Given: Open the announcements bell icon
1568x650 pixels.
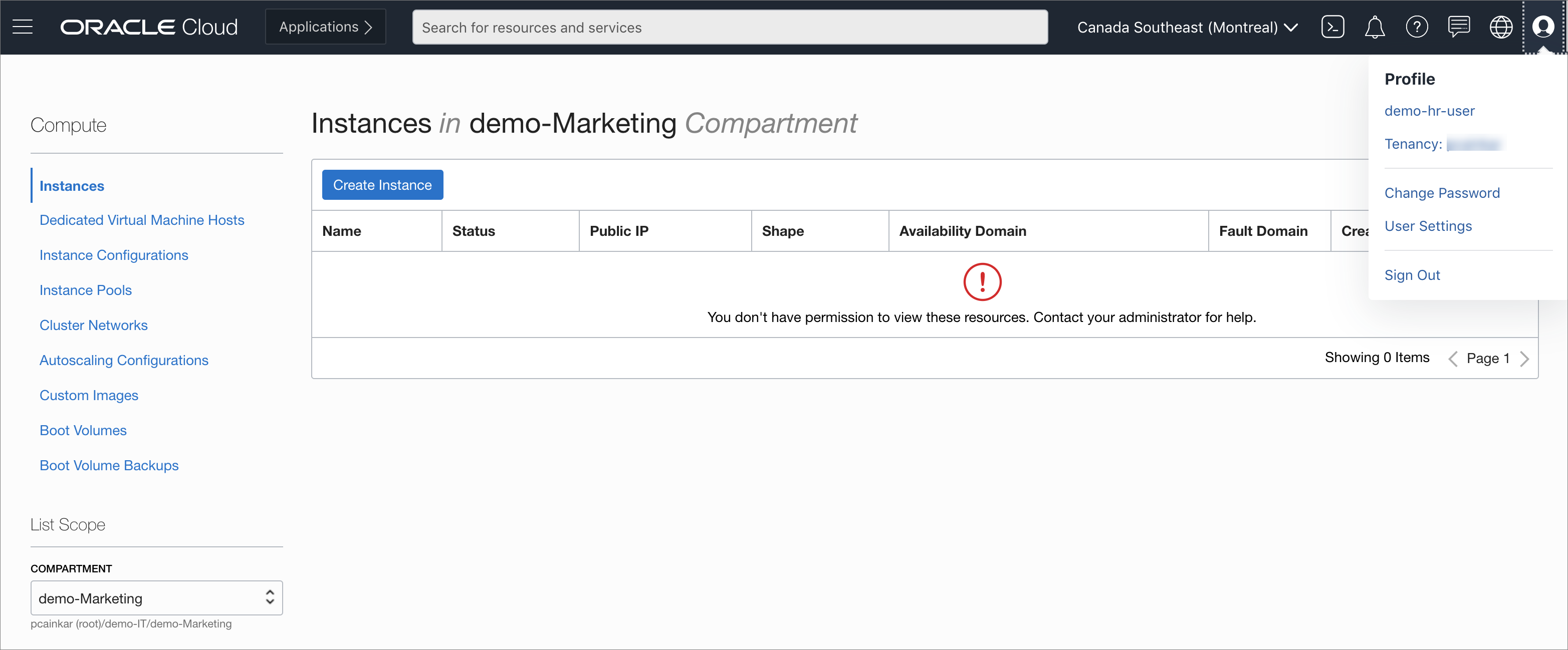Looking at the screenshot, I should [1375, 28].
